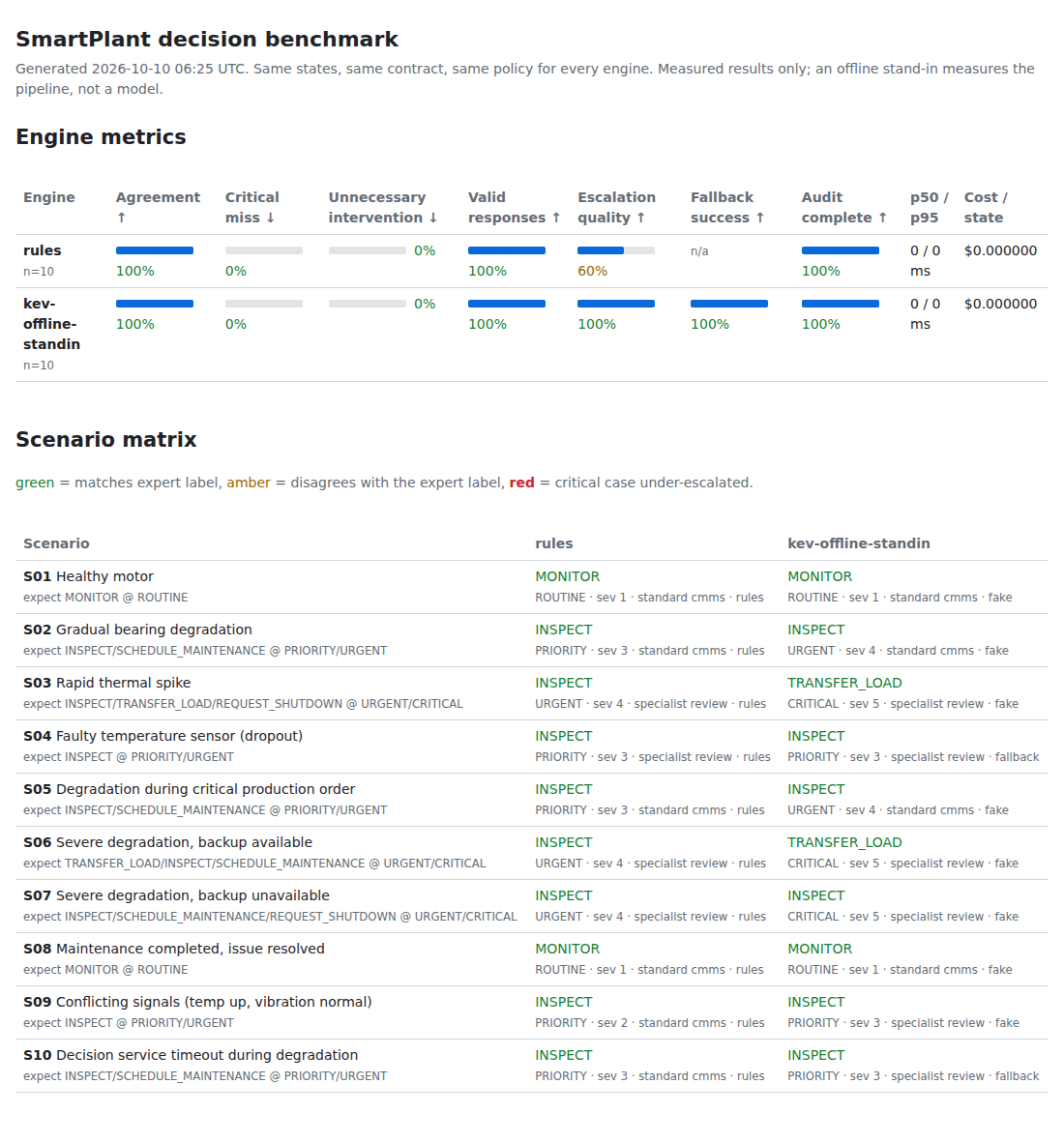Select the S09 Conflicting signals scenario
This screenshot has height=1143, width=1064.
pyautogui.click(x=197, y=1002)
